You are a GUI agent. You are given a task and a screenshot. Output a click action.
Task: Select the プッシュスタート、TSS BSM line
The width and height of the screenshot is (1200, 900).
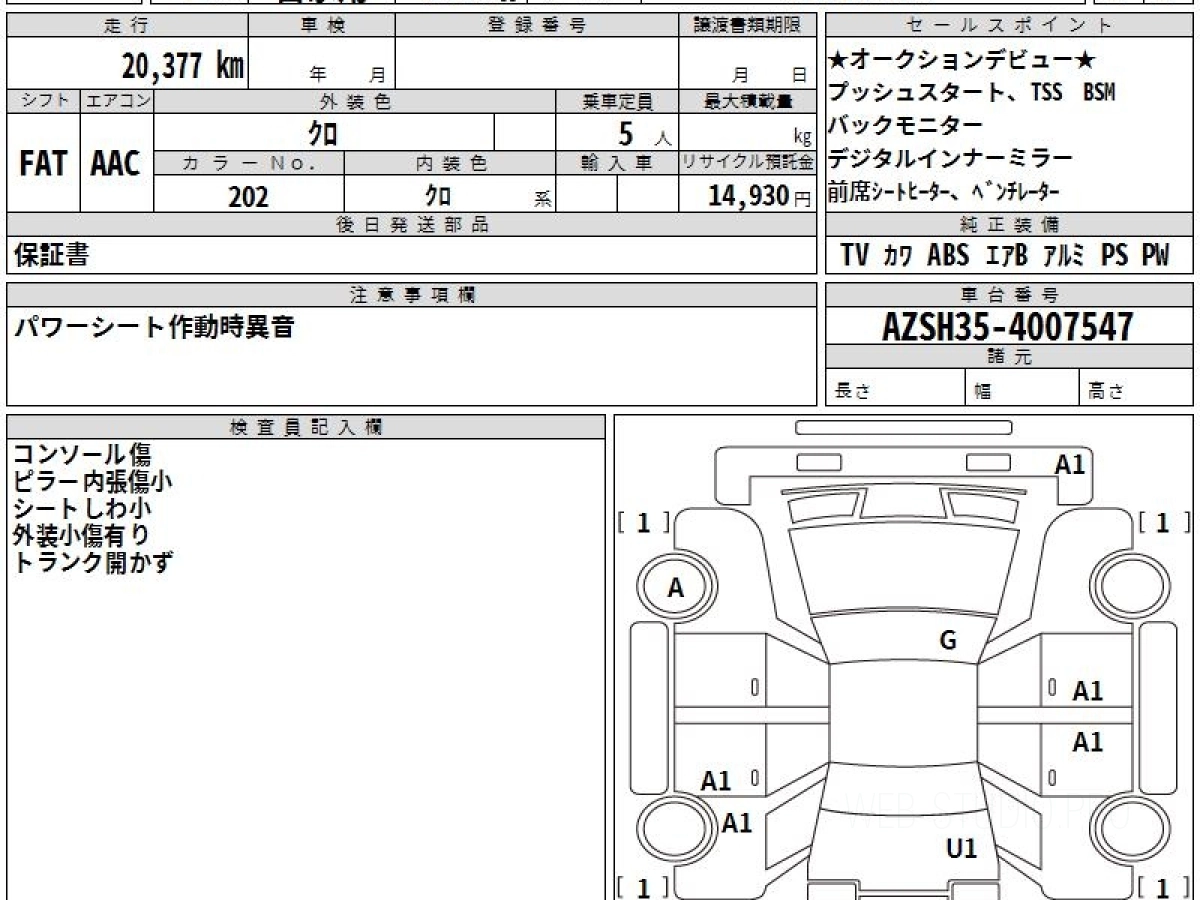pos(971,93)
